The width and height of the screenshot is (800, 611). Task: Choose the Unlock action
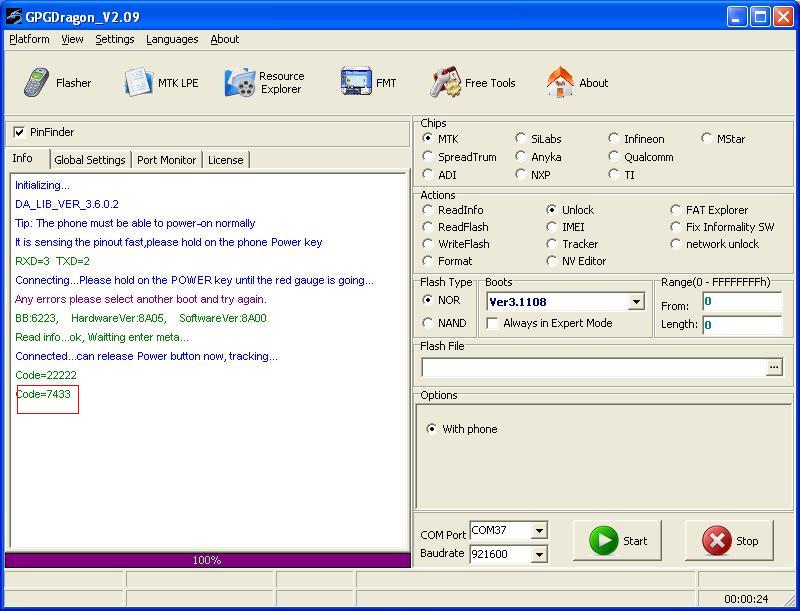tap(551, 210)
